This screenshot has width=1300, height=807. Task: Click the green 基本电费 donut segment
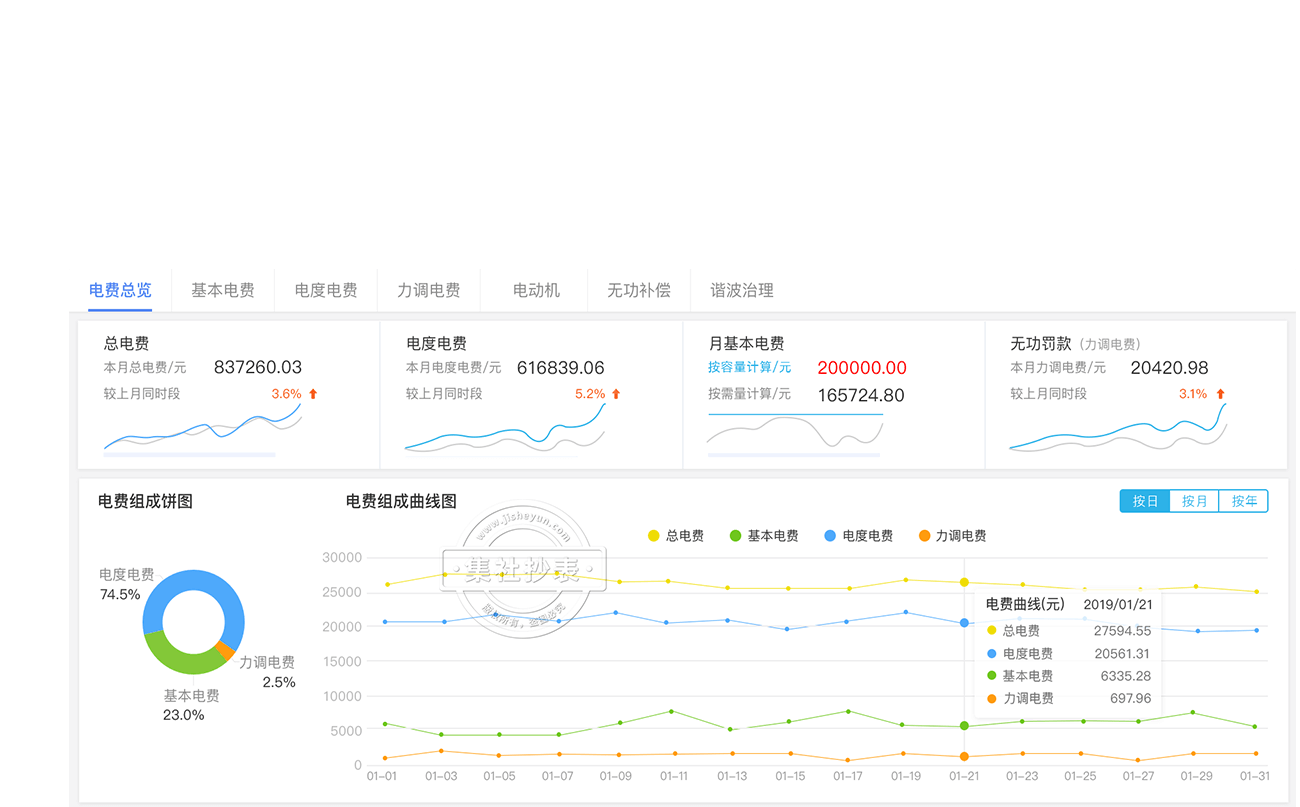[178, 657]
